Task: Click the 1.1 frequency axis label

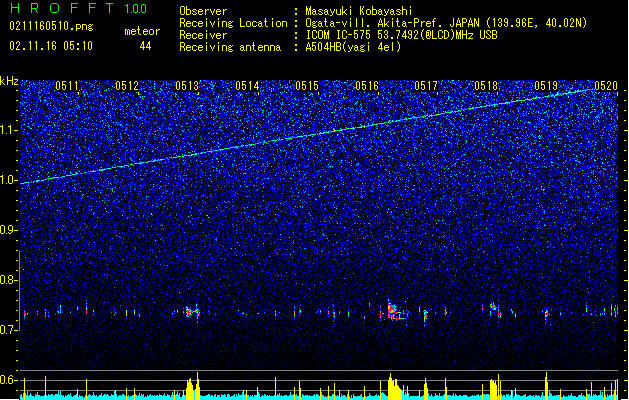Action: 9,130
